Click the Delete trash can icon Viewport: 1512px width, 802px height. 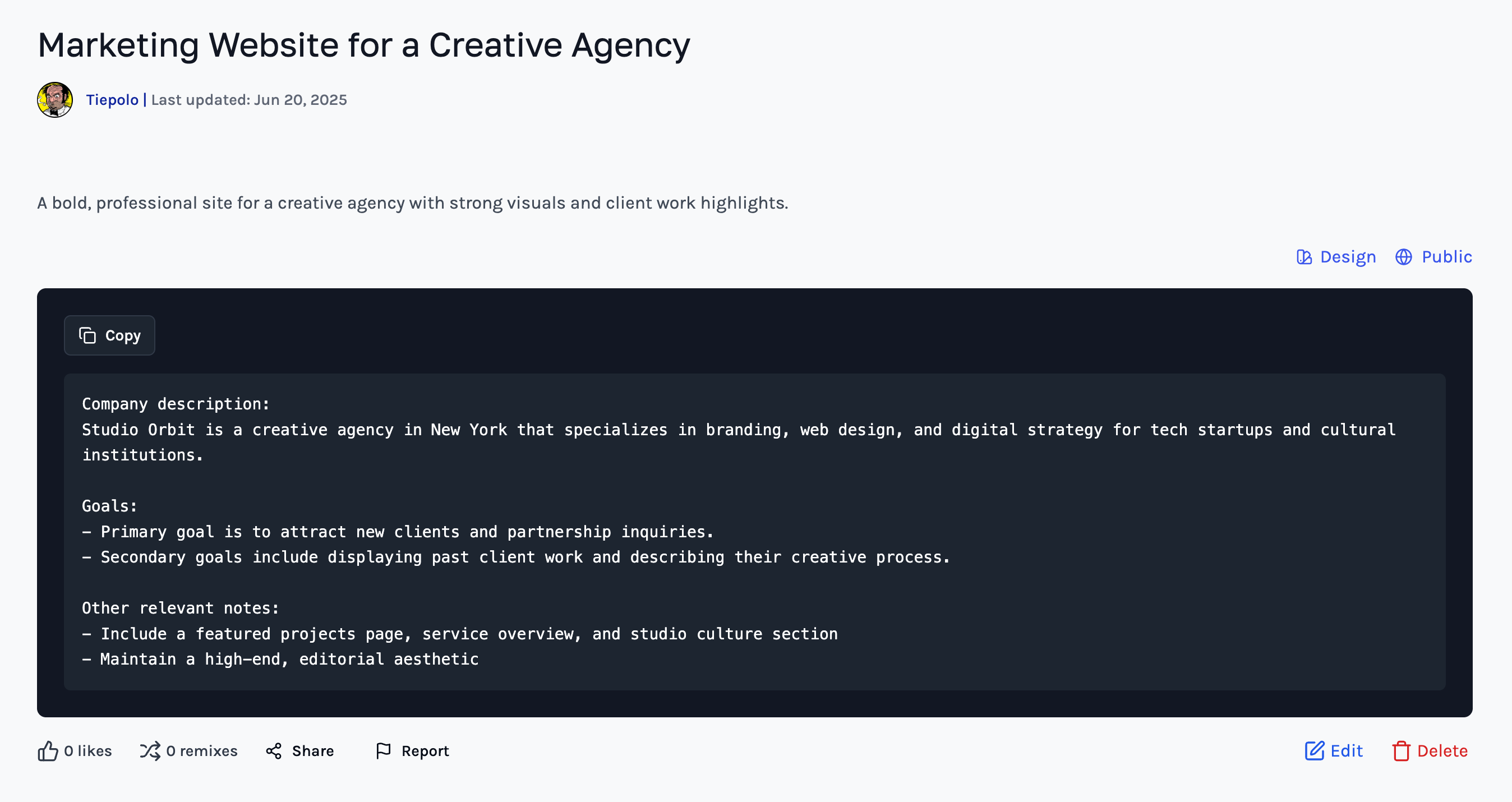(1401, 751)
